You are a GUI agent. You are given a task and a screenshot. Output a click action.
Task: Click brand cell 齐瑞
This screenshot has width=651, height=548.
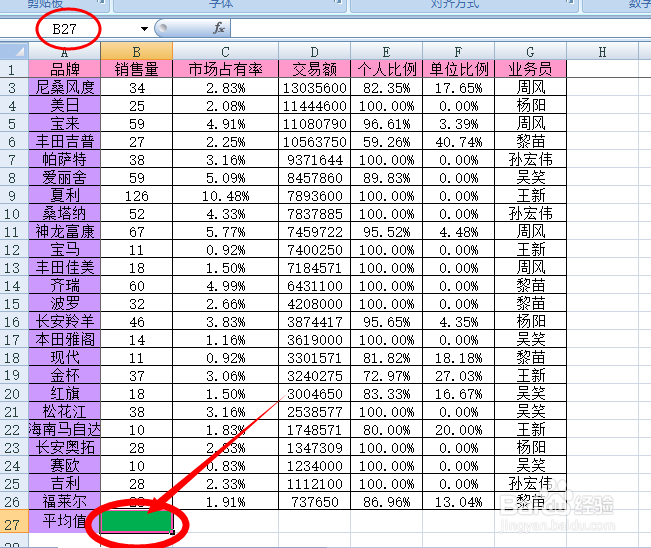point(64,286)
